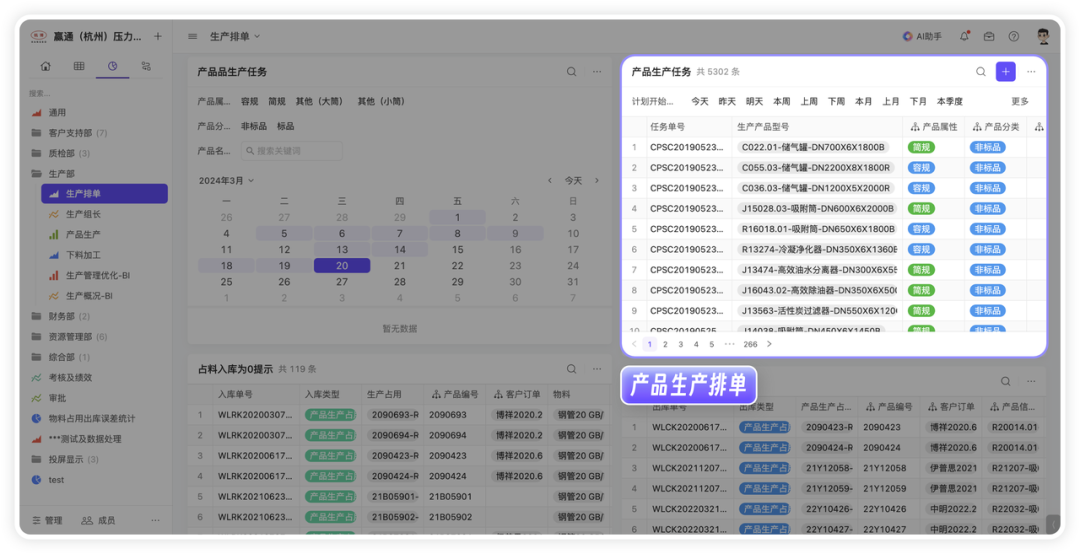Viewport: 1080px width, 554px height.
Task: Open more options of bottom-right 出库 panel
Action: (x=1031, y=381)
